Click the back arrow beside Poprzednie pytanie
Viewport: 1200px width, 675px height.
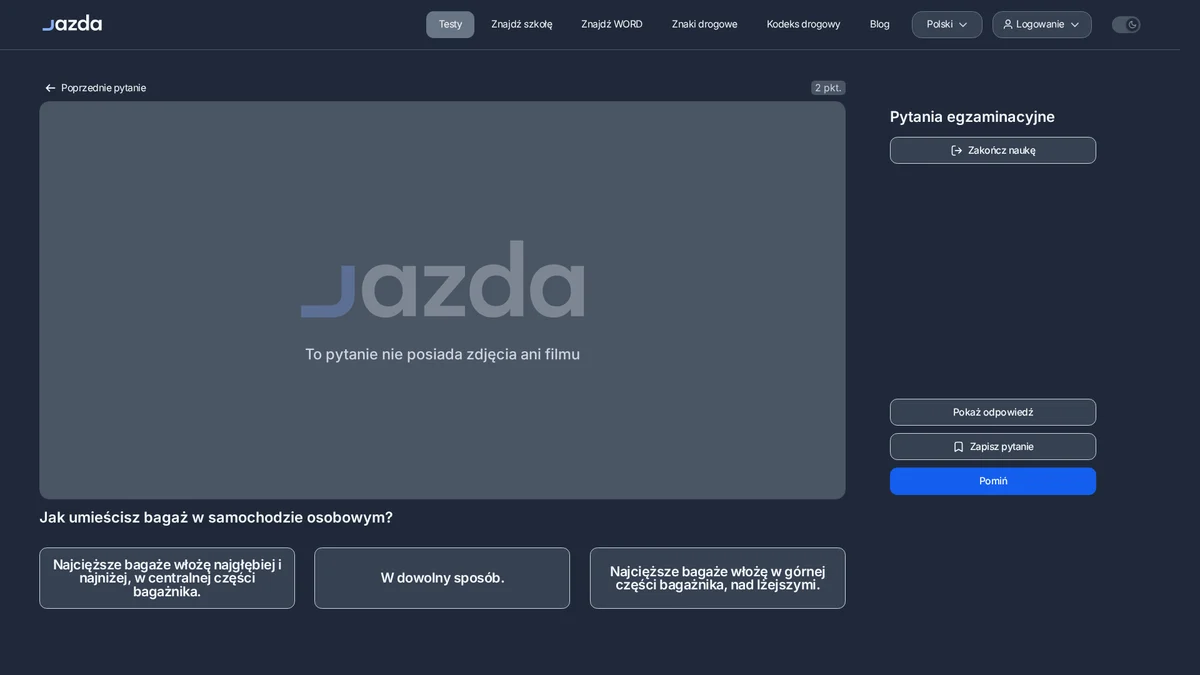pyautogui.click(x=50, y=88)
